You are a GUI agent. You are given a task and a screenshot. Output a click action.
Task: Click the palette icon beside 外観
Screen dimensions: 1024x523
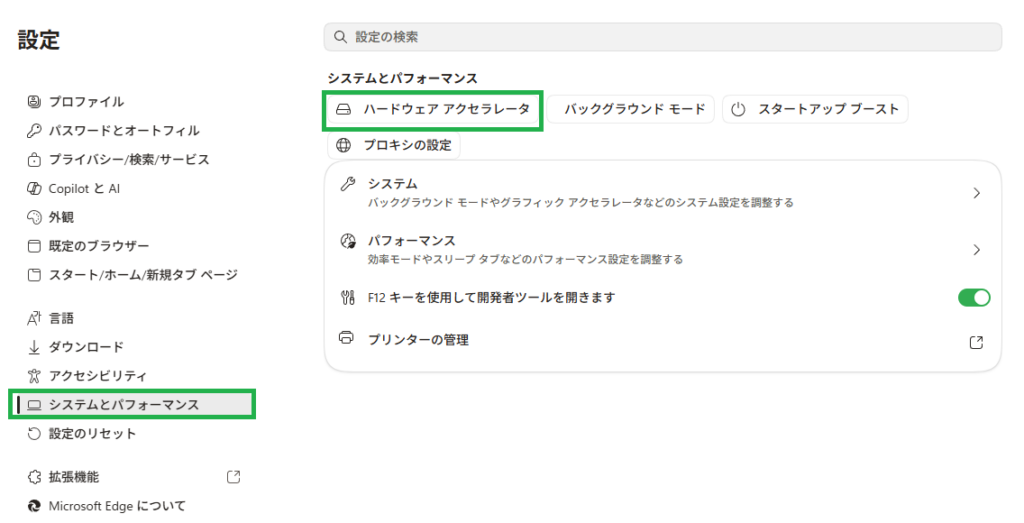pyautogui.click(x=34, y=217)
